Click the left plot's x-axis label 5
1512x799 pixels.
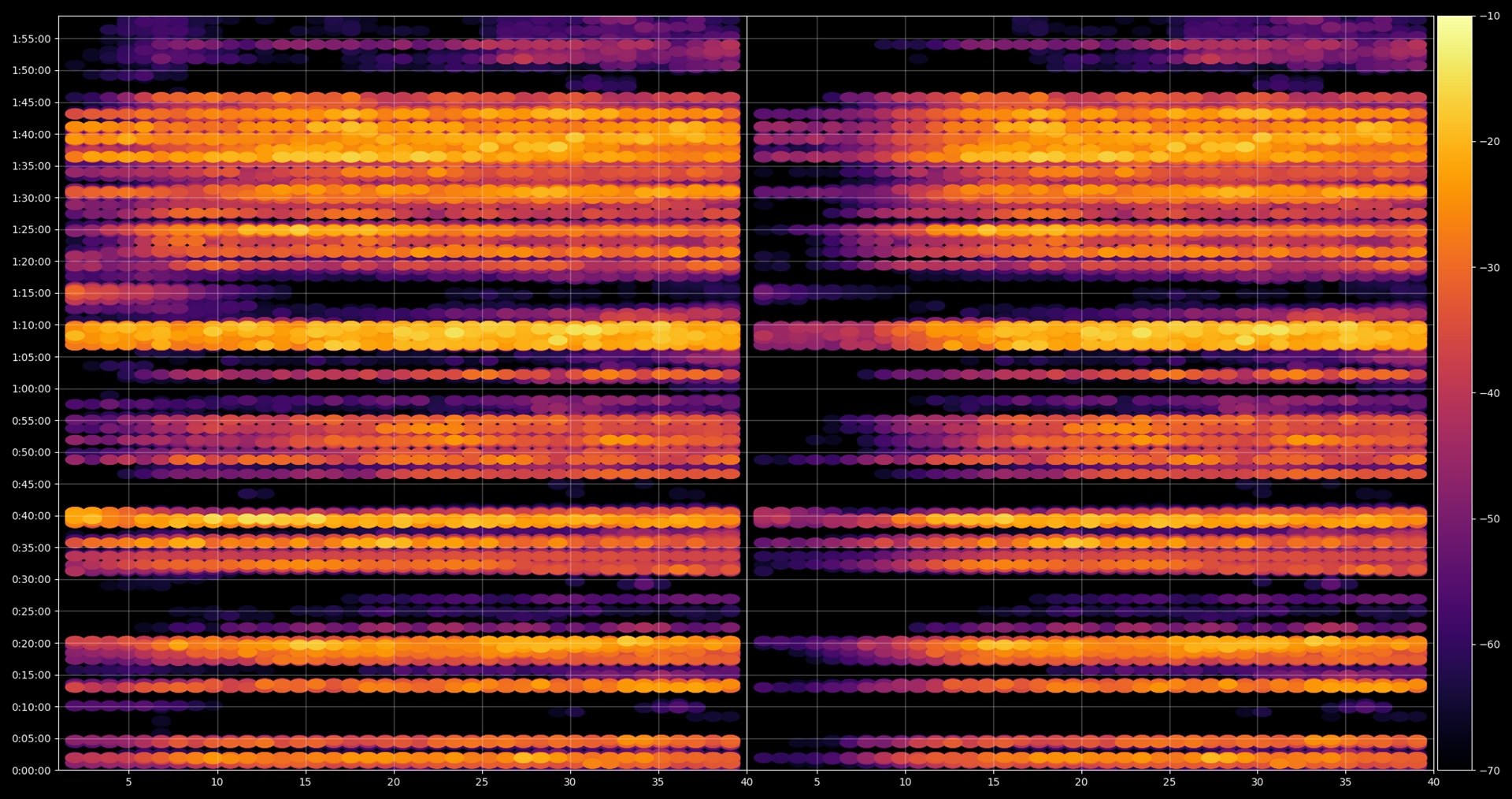(x=128, y=782)
